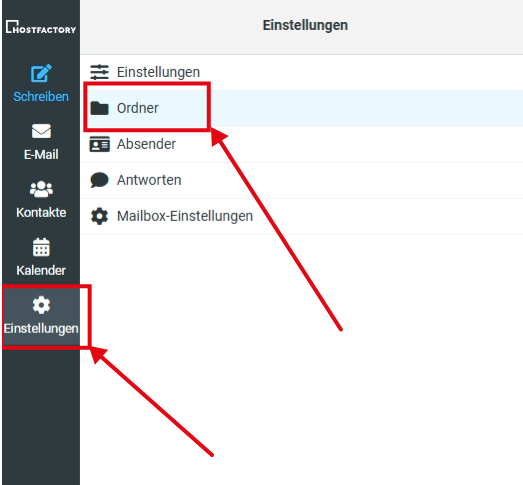523x485 pixels.
Task: Click the ID card icon beside Absender
Action: [99, 144]
